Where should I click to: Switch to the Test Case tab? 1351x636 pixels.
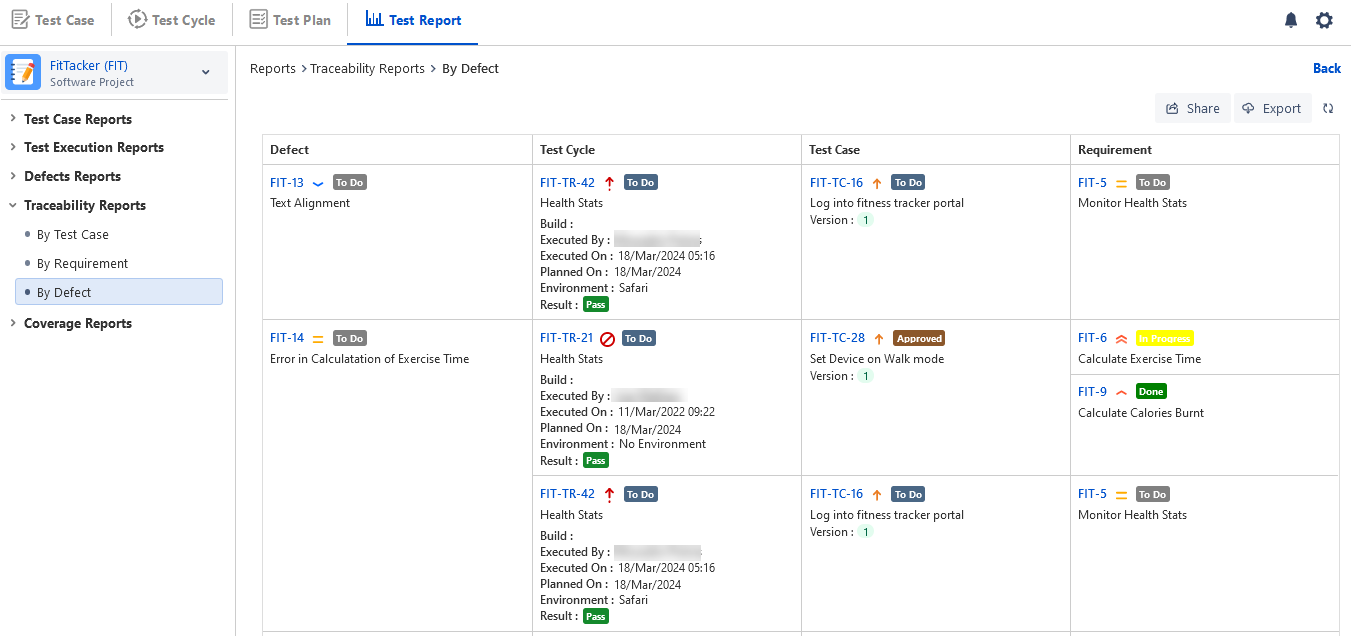53,20
